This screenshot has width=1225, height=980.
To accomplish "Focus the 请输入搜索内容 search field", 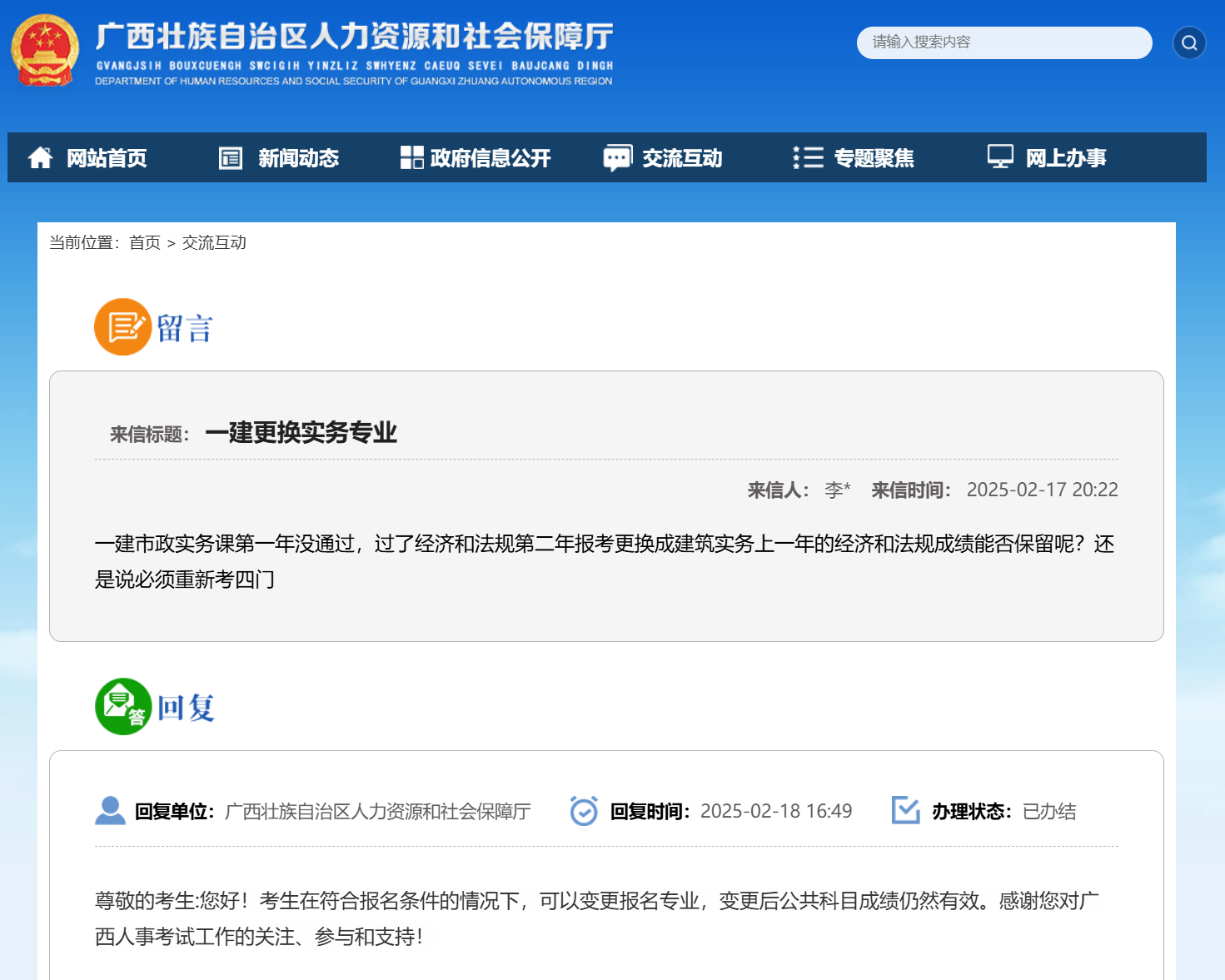I will tap(1003, 42).
